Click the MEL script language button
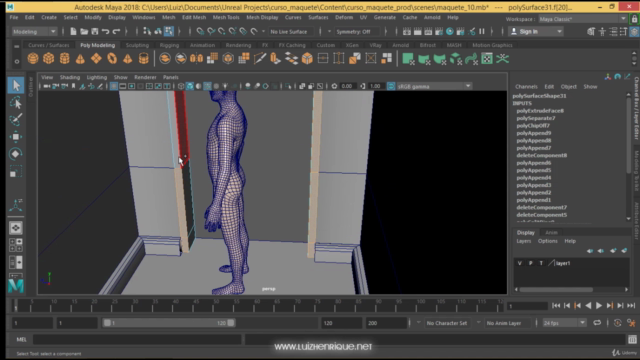Screen dimensions: 640x360 pos(21,339)
